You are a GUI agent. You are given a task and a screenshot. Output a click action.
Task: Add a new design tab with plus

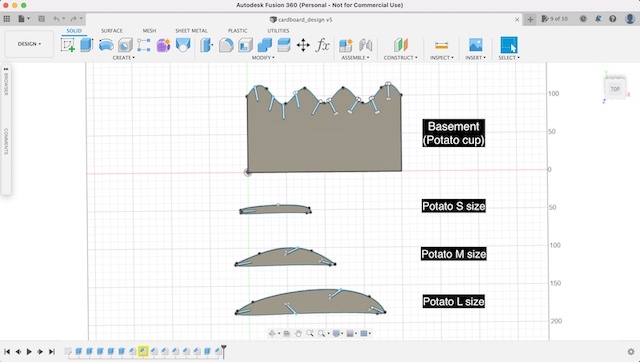tap(530, 19)
